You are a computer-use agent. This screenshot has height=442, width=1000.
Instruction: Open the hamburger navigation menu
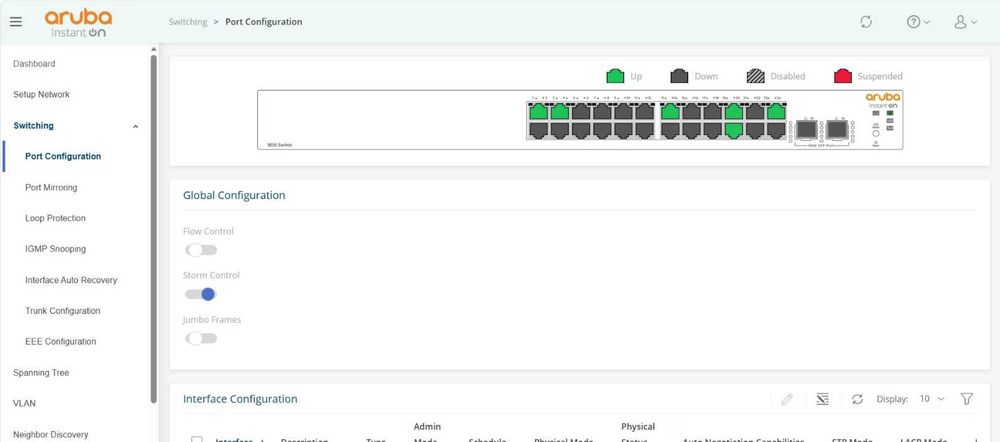(x=16, y=22)
